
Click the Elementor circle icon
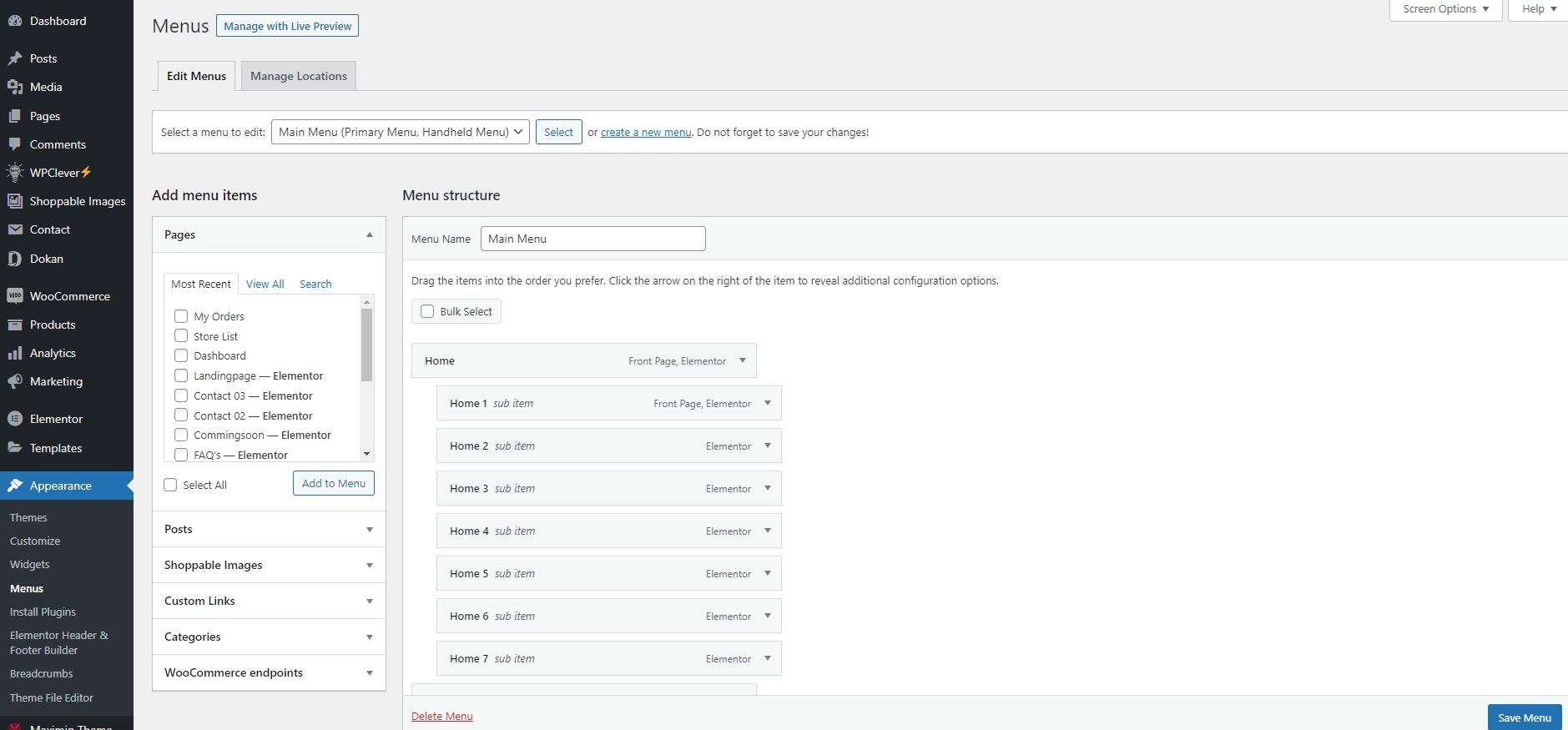[15, 419]
